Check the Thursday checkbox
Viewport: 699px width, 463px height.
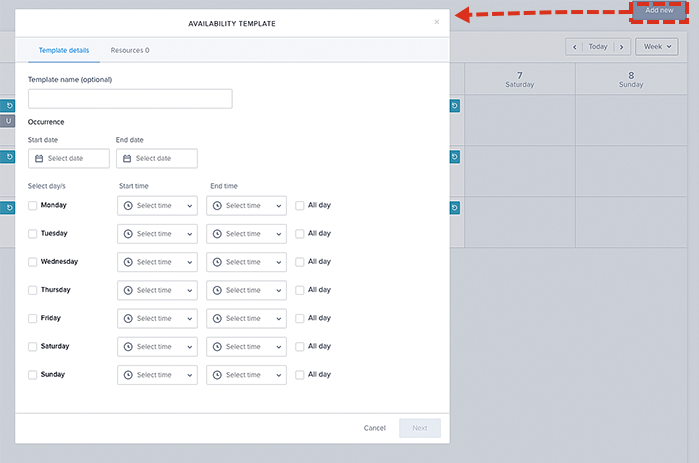point(33,290)
